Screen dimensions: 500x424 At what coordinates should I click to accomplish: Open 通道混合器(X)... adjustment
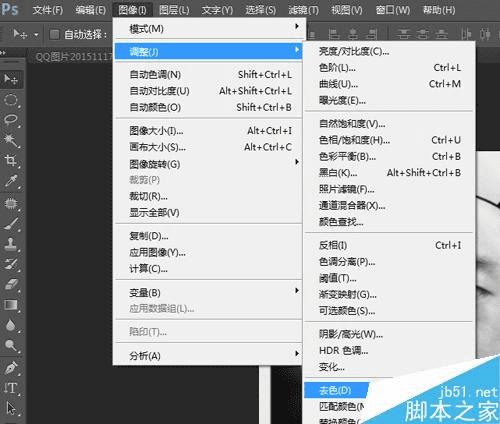[x=389, y=205]
